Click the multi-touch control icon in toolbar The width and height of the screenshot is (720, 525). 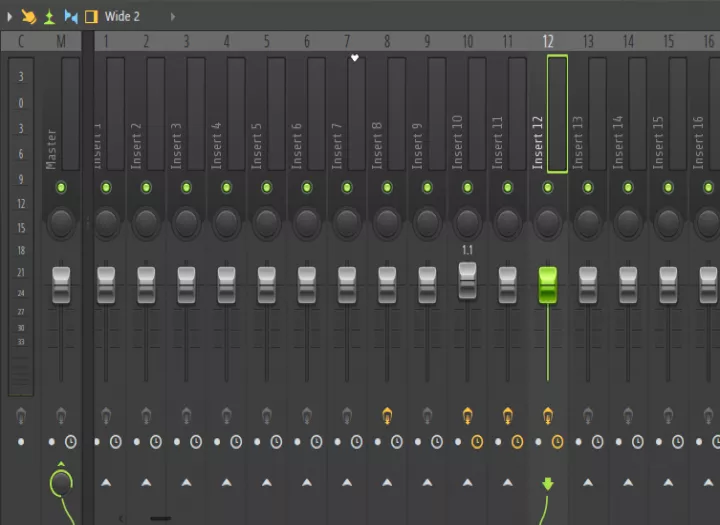(x=28, y=17)
